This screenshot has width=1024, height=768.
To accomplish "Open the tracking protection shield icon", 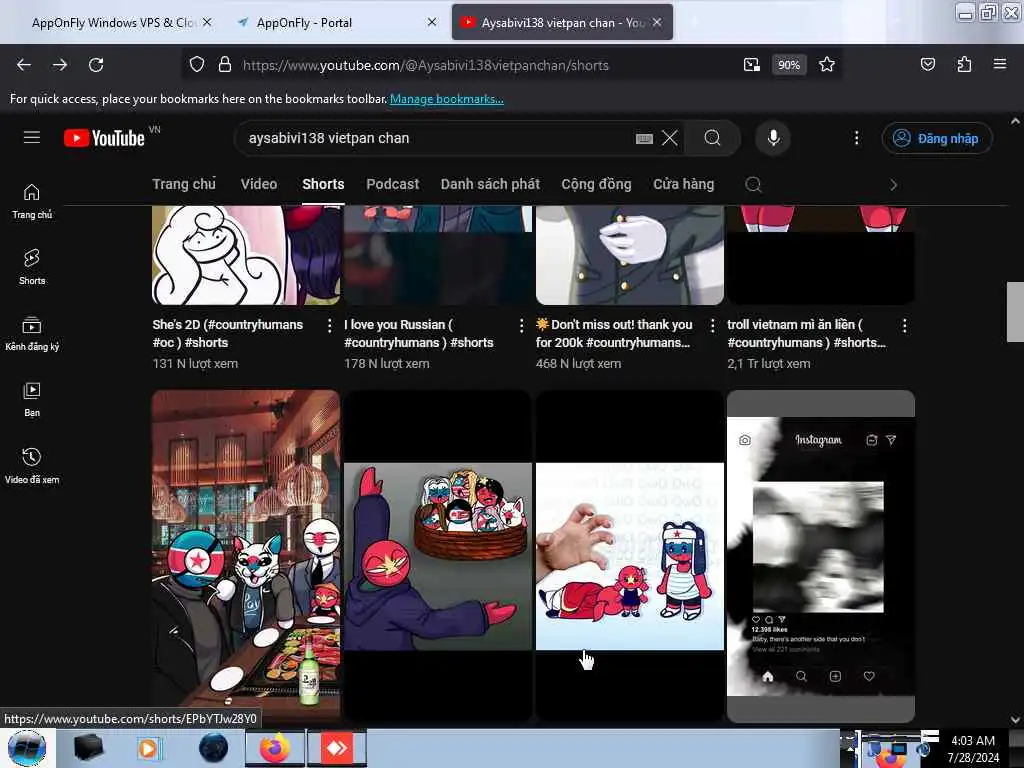I will click(197, 65).
